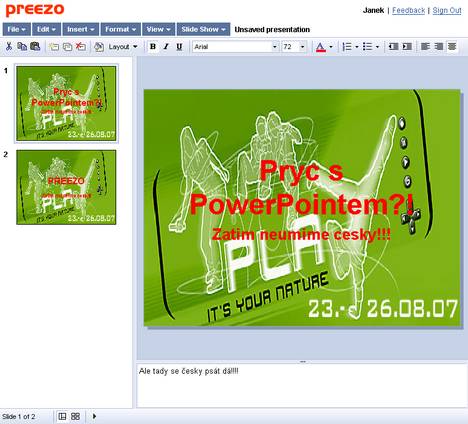Screen dimensions: 468x424
Task: Open font color dropdown arrow
Action: point(331,47)
